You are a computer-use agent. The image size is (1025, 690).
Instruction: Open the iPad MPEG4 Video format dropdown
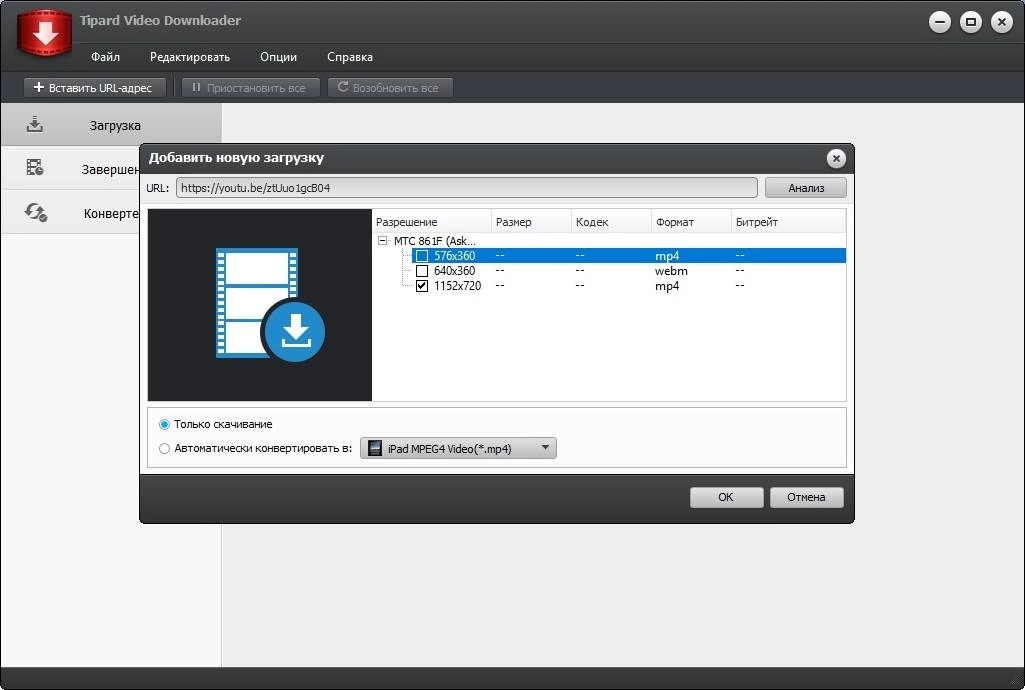[458, 448]
